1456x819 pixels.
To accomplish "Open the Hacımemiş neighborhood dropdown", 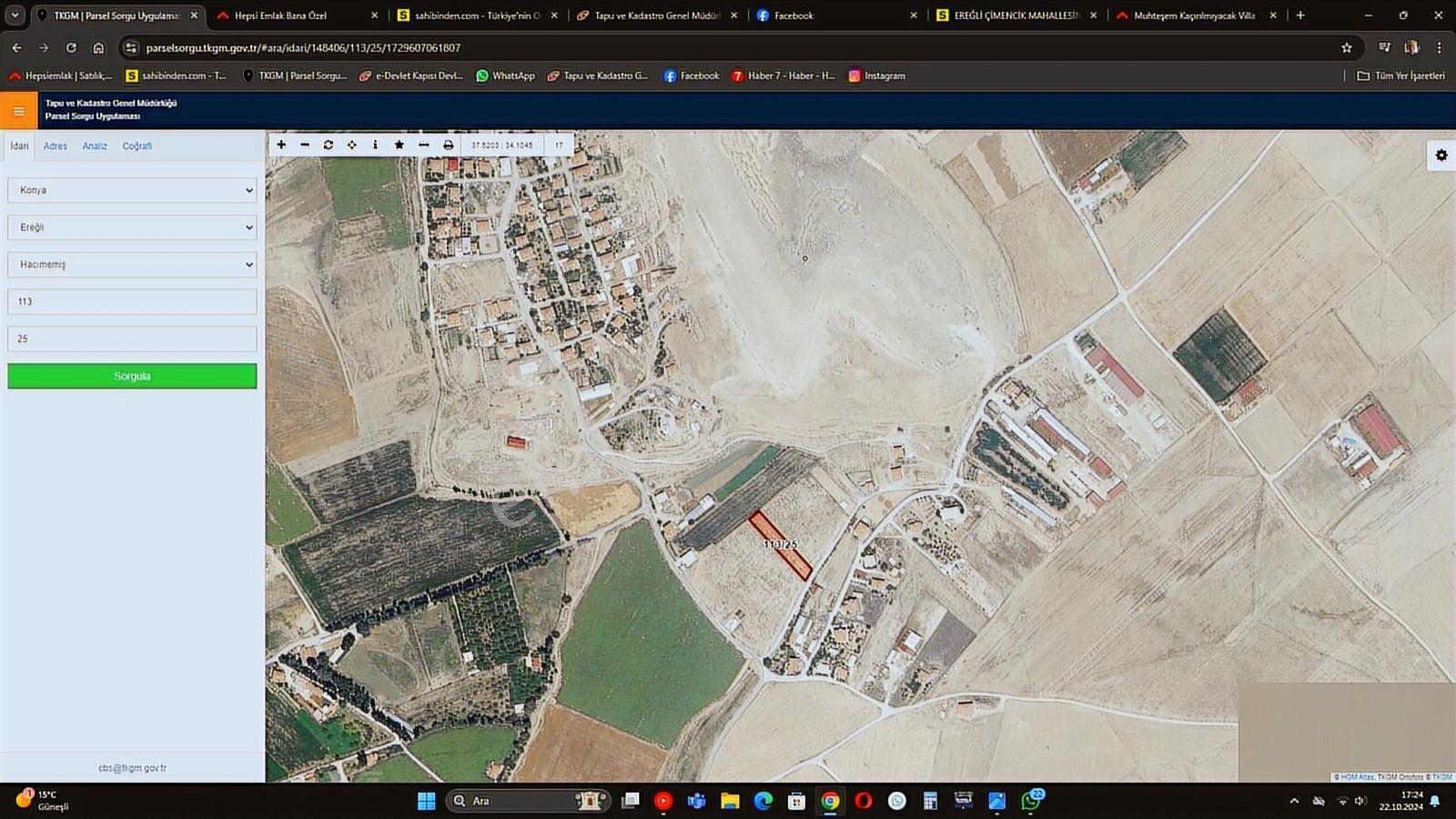I will pyautogui.click(x=132, y=265).
